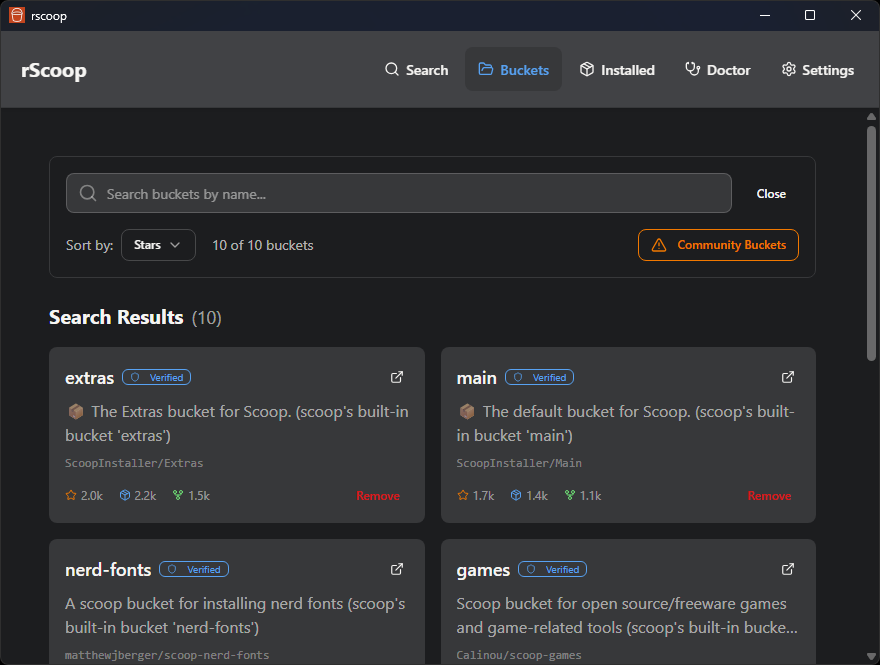Click the vertical scrollbar thumb

(871, 243)
